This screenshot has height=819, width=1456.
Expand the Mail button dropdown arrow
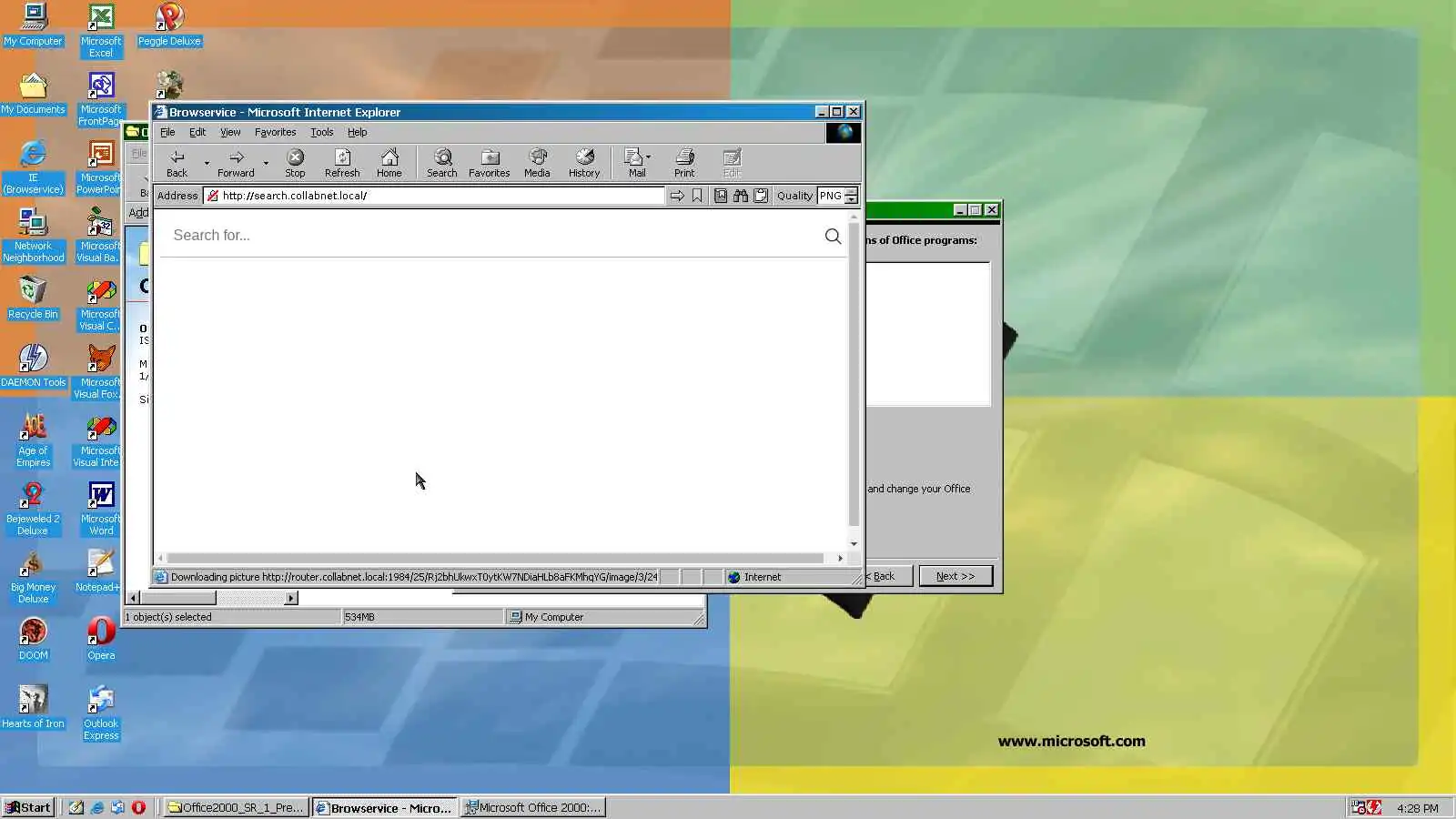click(648, 157)
